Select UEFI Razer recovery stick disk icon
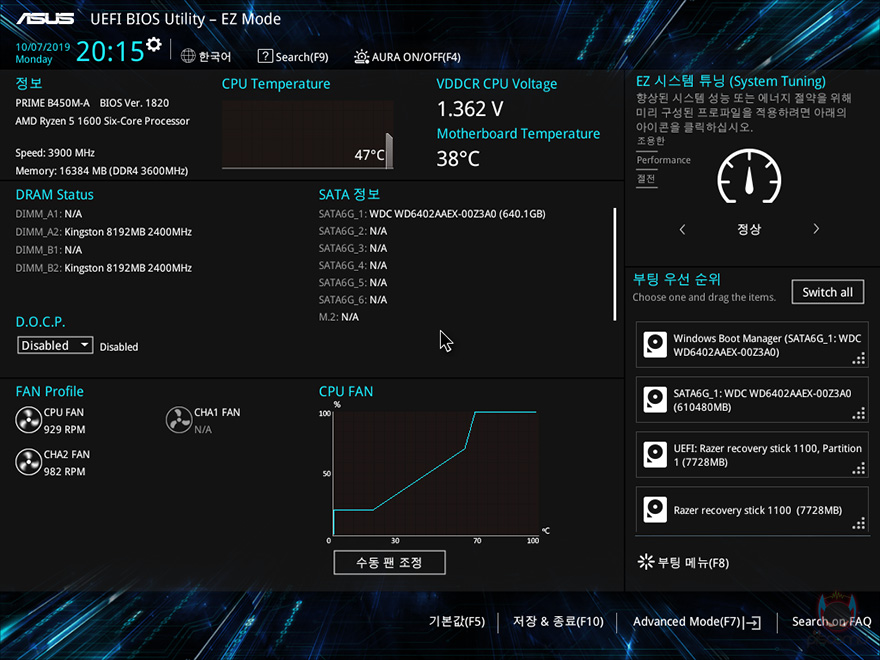This screenshot has width=880, height=660. 655,455
